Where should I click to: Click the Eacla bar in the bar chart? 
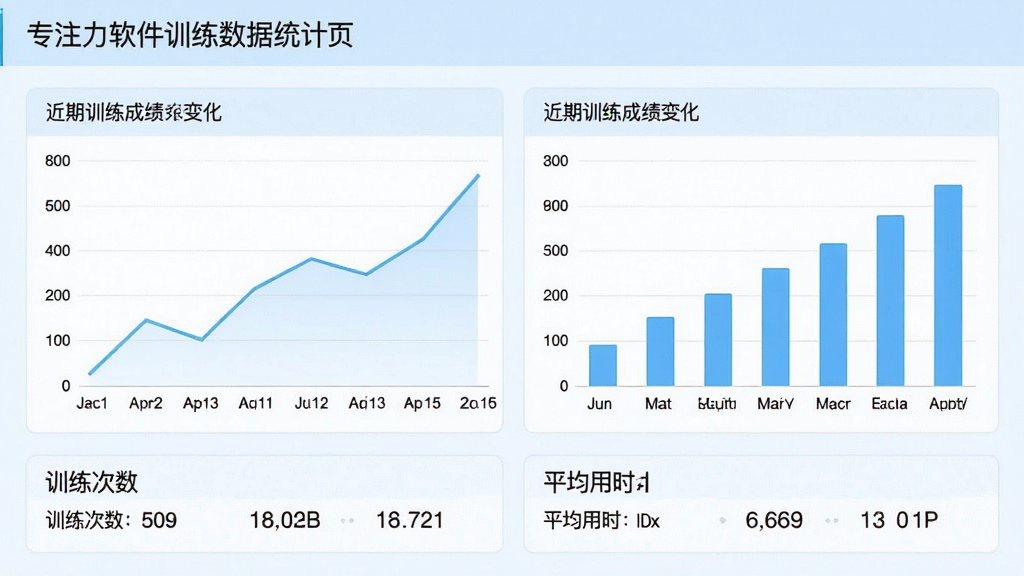pos(890,300)
